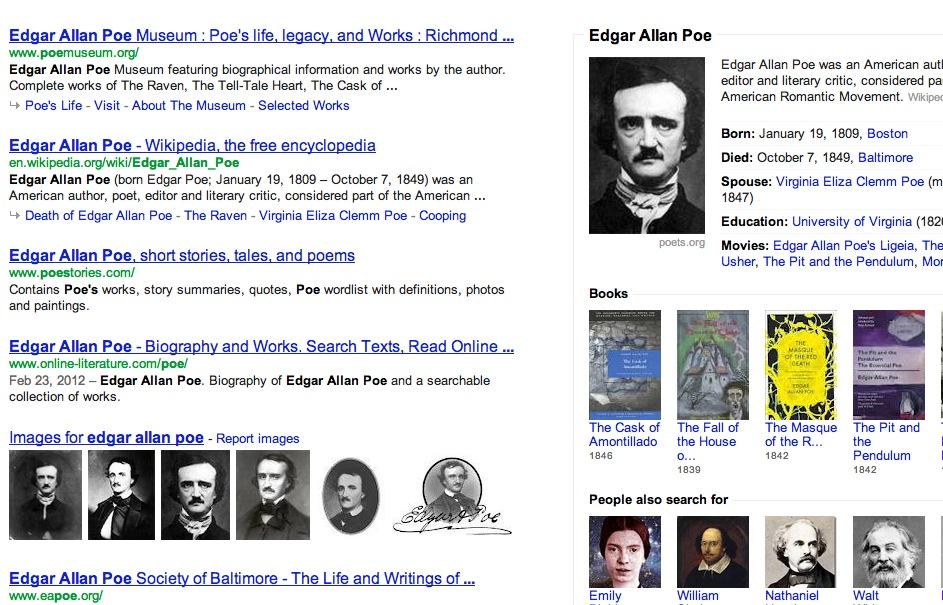This screenshot has height=605, width=943.
Task: Click the www.online-literature.com/poe/ URL text
Action: coord(98,364)
